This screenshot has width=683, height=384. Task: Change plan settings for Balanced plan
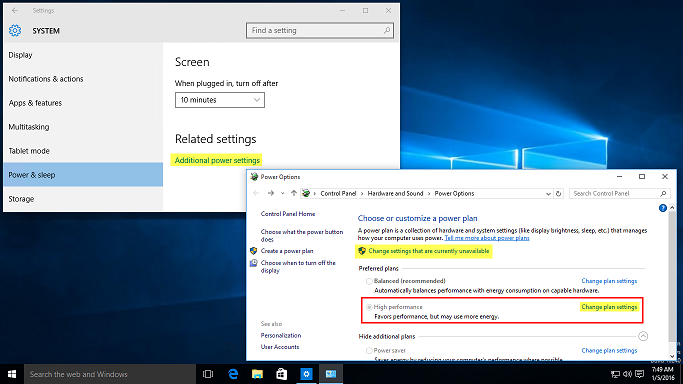click(x=609, y=281)
